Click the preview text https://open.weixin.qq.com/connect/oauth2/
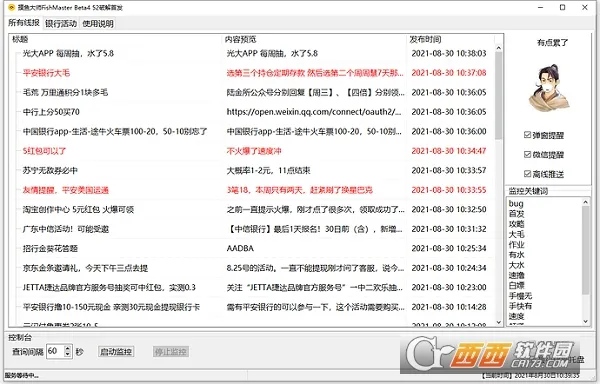Screen dimensions: 600x384 [x=314, y=112]
